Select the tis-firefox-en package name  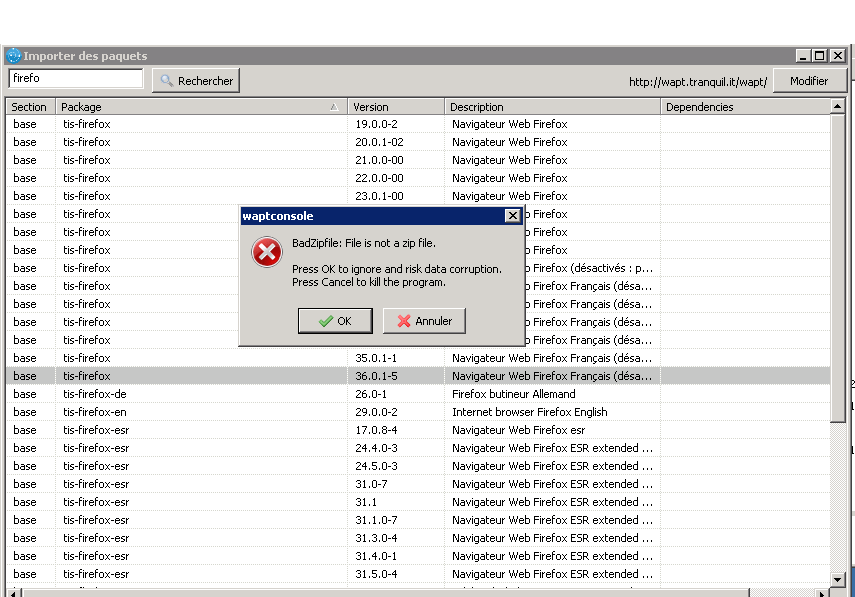click(95, 412)
